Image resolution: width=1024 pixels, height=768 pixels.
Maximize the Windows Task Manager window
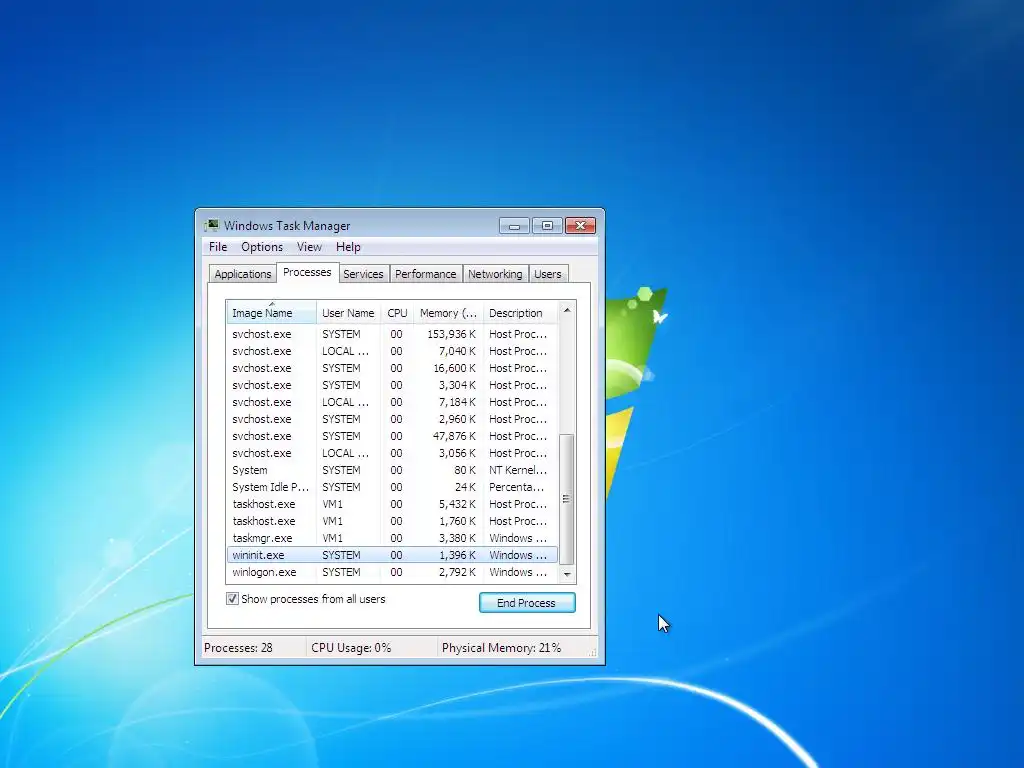547,226
